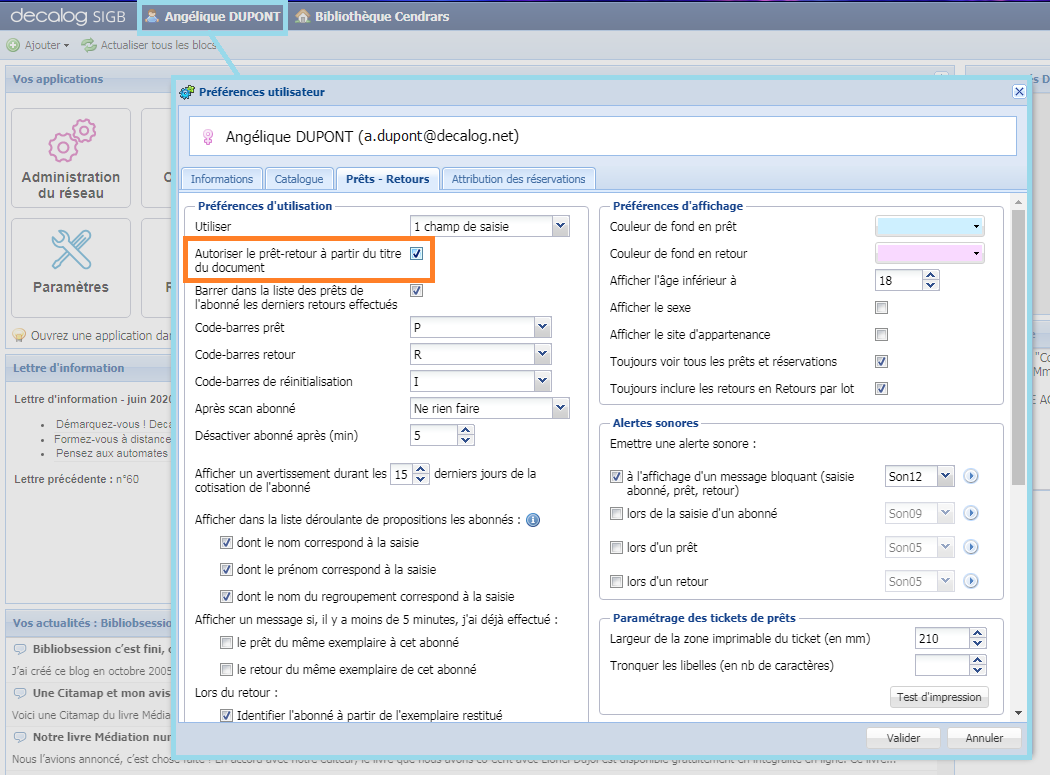Open the Attribution des réservations tab
Viewport: 1050px width, 775px height.
pyautogui.click(x=518, y=179)
